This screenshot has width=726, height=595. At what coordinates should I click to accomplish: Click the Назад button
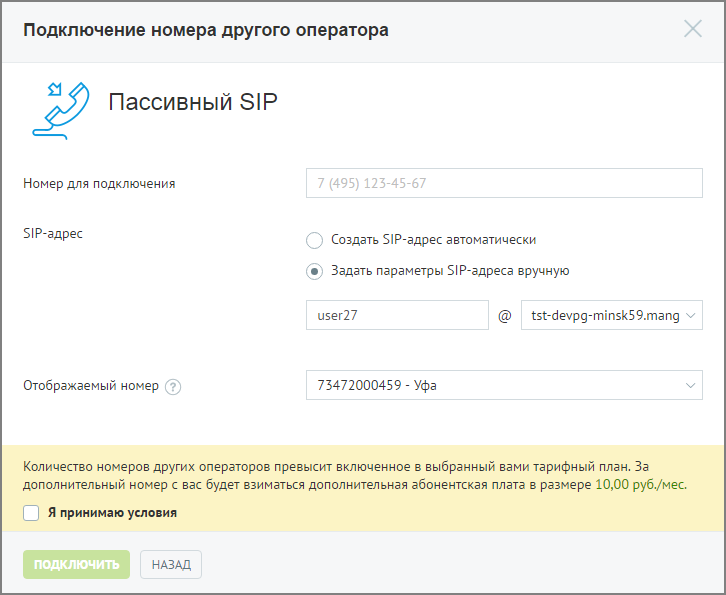(x=171, y=564)
